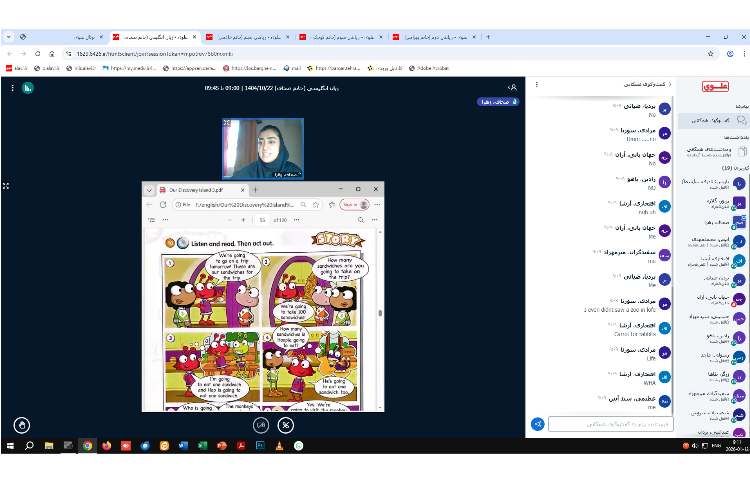Open the chat options three-dot menu
Viewport: 750px width, 480px height.
point(537,87)
